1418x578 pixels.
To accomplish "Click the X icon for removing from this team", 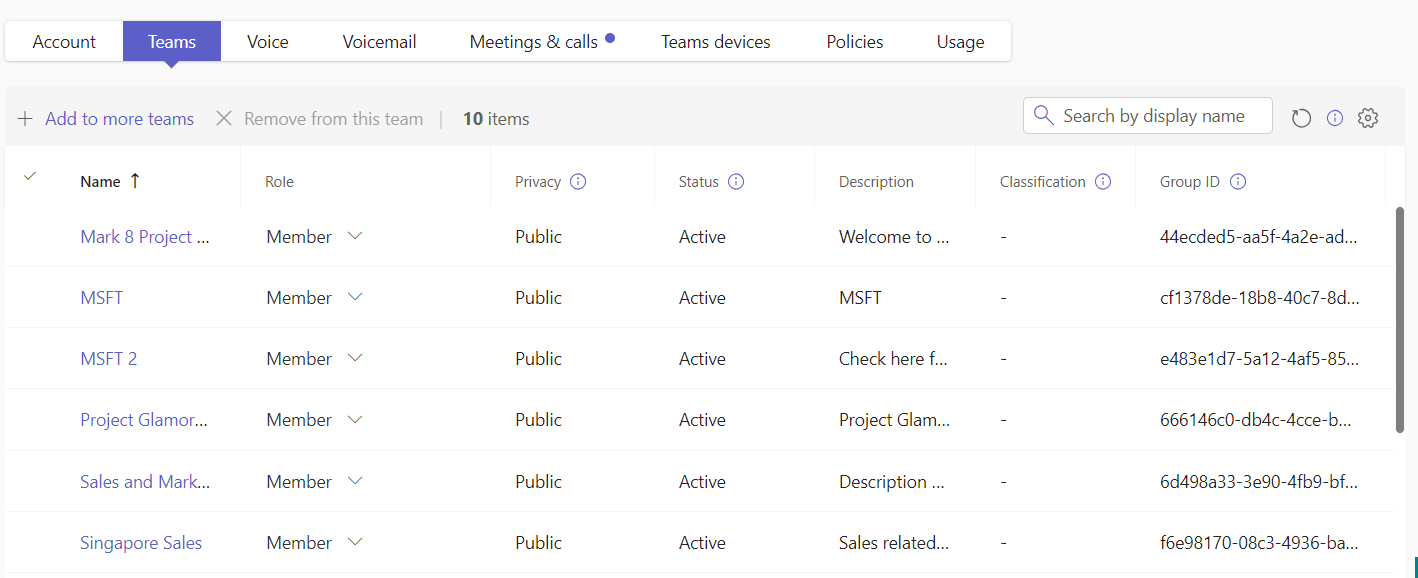I will [x=224, y=118].
